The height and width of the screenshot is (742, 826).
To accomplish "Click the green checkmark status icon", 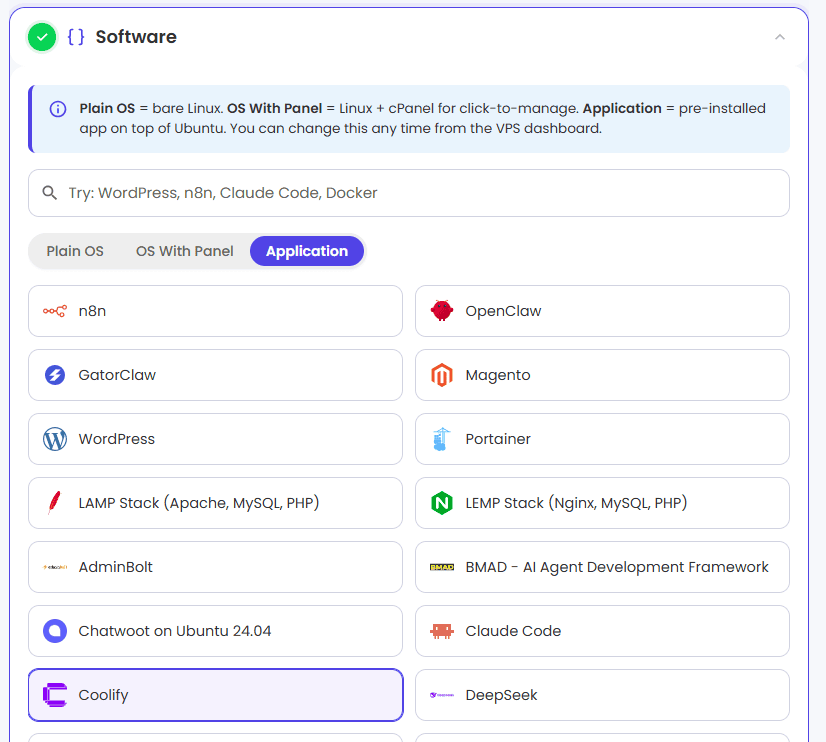I will pos(42,37).
